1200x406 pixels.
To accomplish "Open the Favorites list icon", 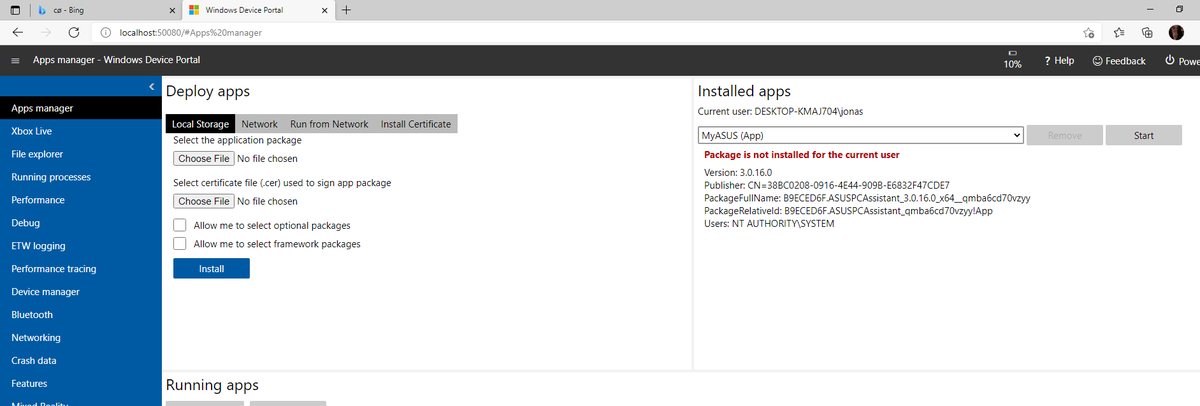I will click(1119, 33).
